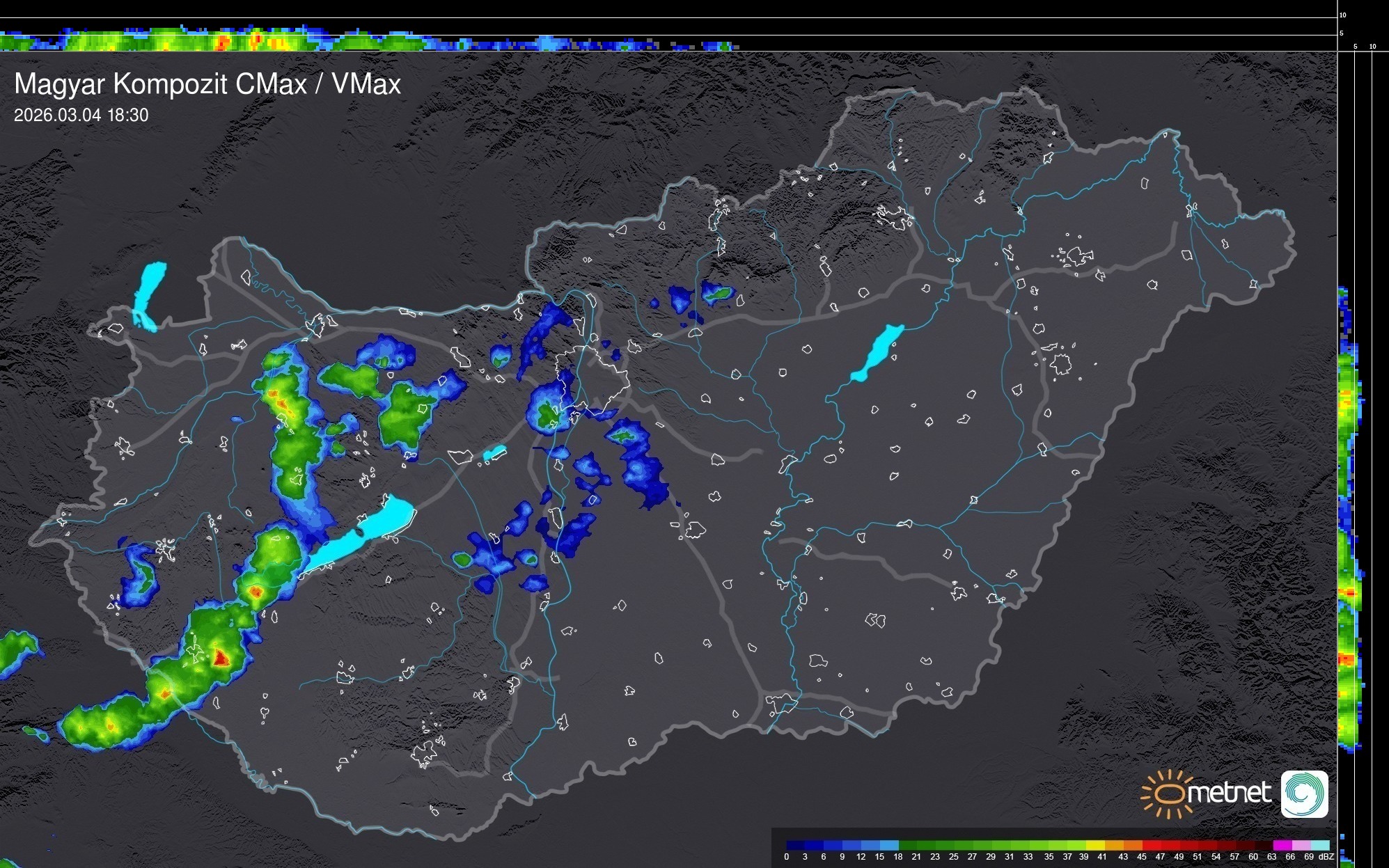This screenshot has width=1389, height=868.
Task: Click the top cross-section 10 height label
Action: coord(1343,15)
